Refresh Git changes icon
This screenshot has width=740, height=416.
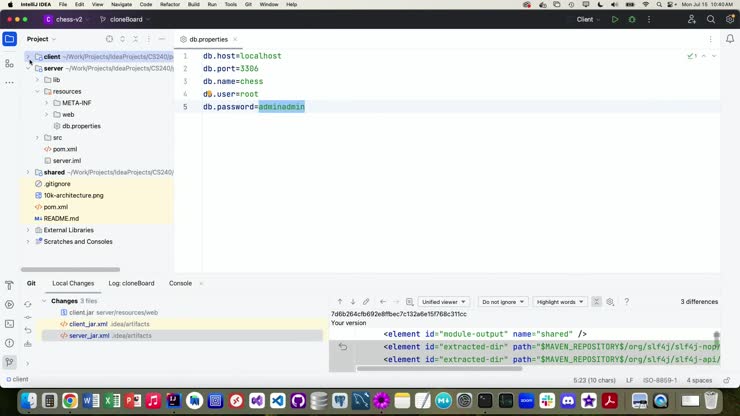[x=28, y=305]
